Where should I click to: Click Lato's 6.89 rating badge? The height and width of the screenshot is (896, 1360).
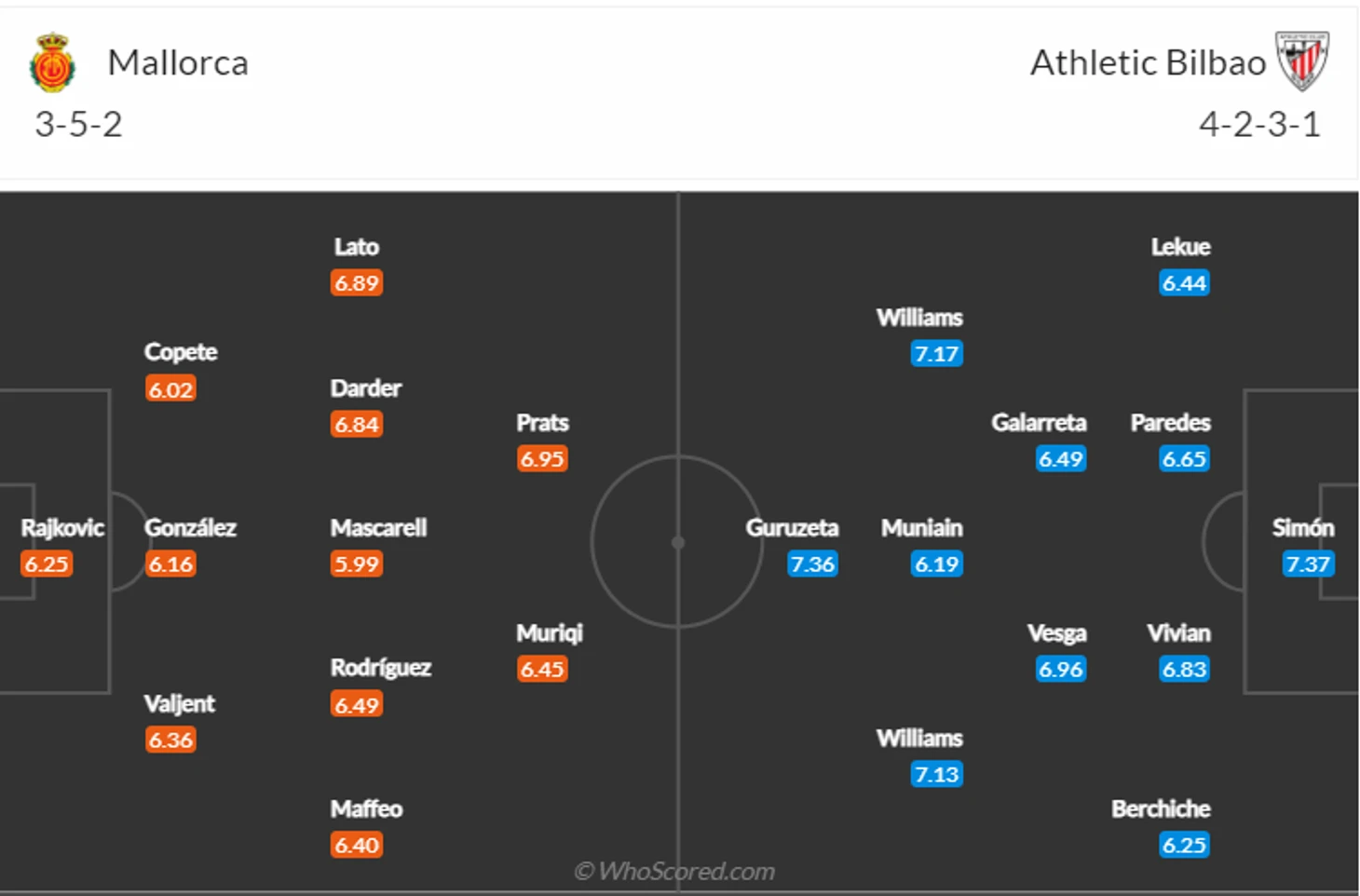pyautogui.click(x=357, y=283)
